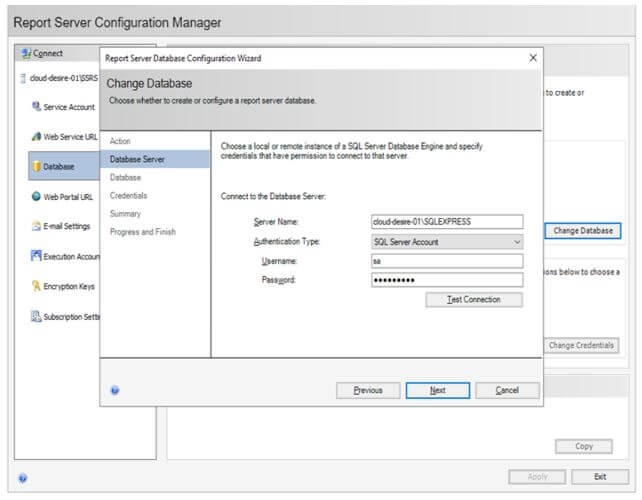Image resolution: width=642 pixels, height=500 pixels.
Task: Click the Connect icon in the sidebar
Action: (26, 53)
